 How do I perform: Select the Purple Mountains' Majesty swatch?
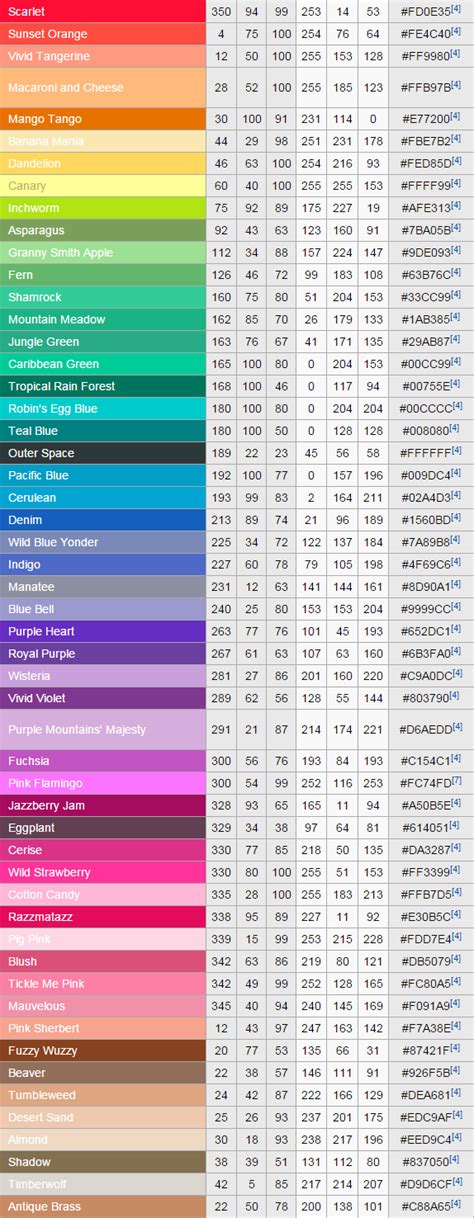coord(103,729)
